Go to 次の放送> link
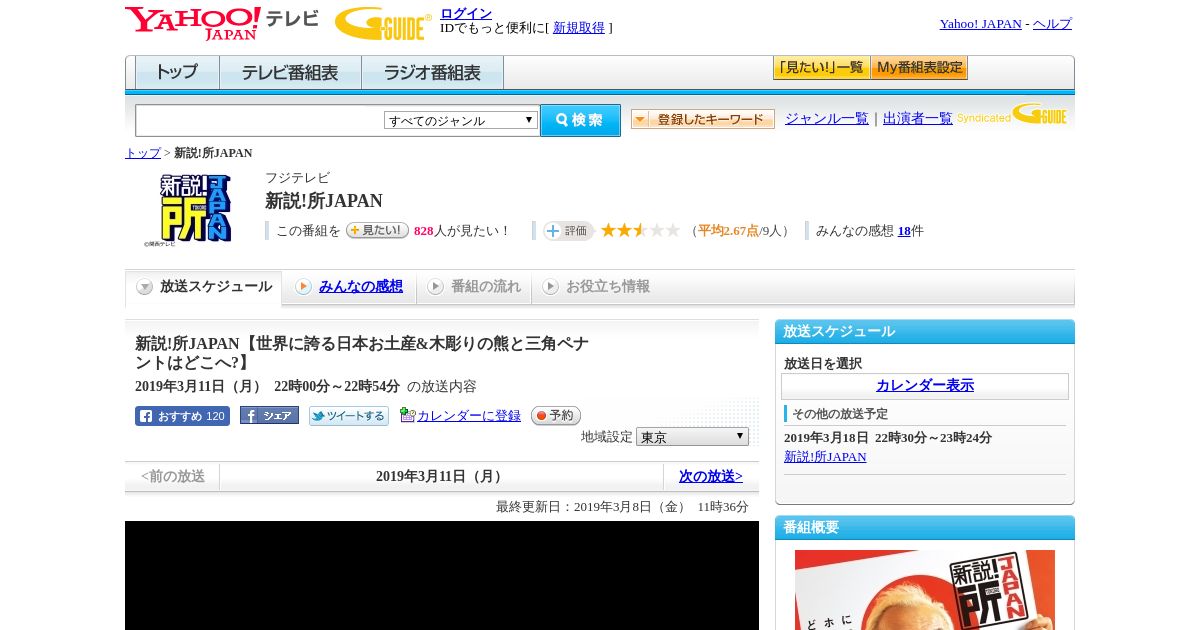 [x=711, y=476]
